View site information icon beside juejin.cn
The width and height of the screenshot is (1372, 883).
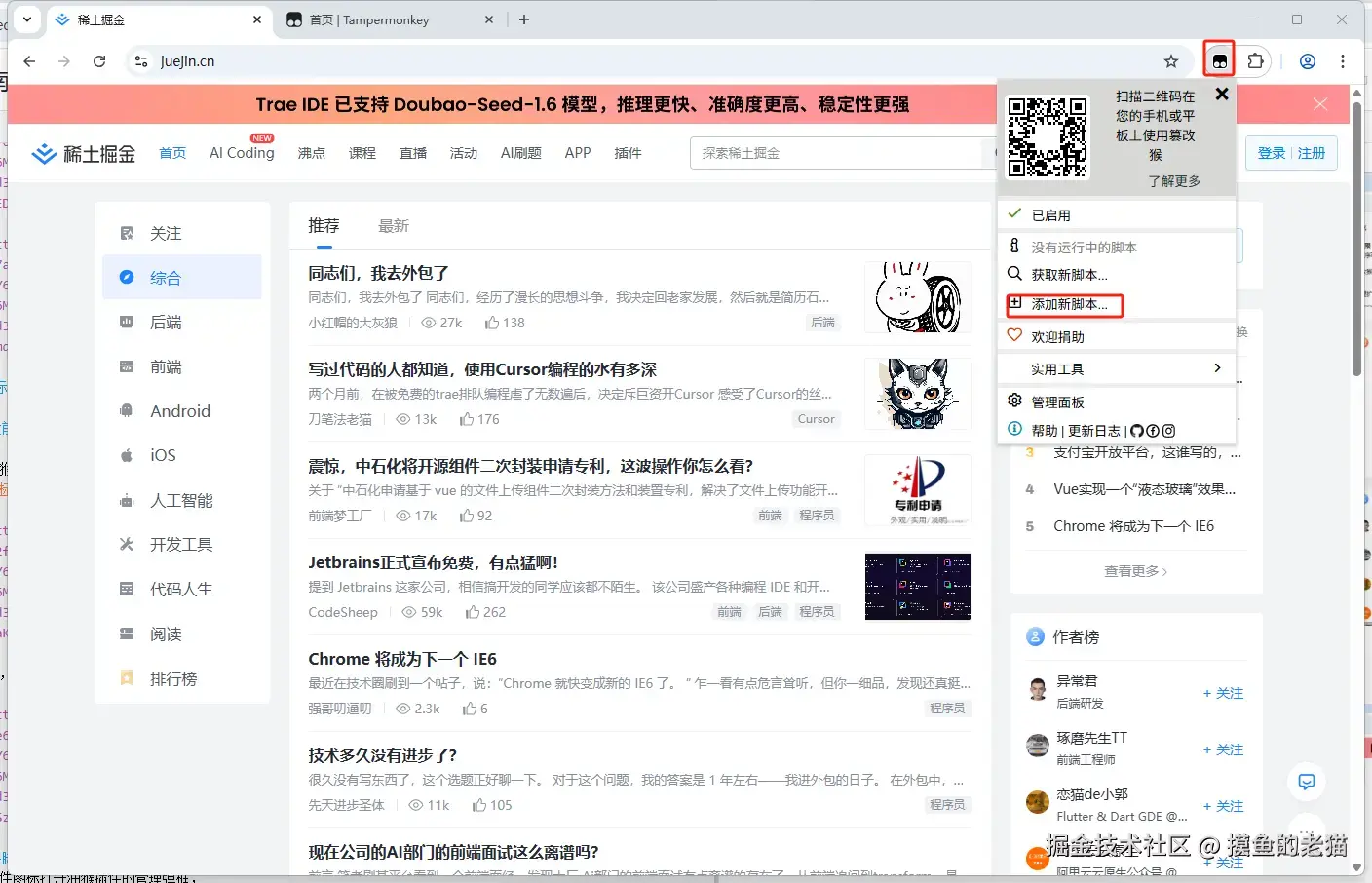point(141,61)
